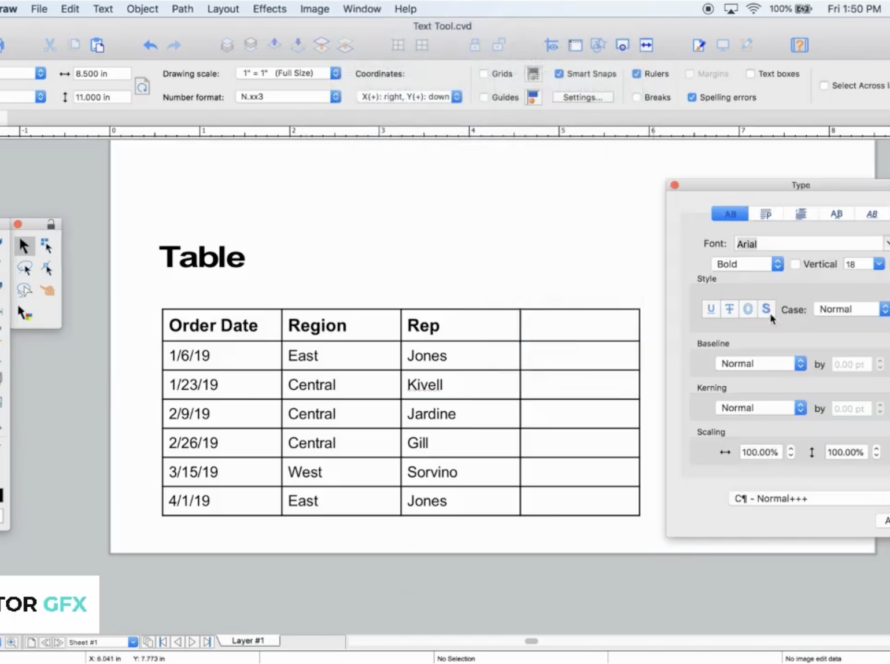
Task: Click the zoom magnifier icon at bottom left
Action: click(12, 642)
